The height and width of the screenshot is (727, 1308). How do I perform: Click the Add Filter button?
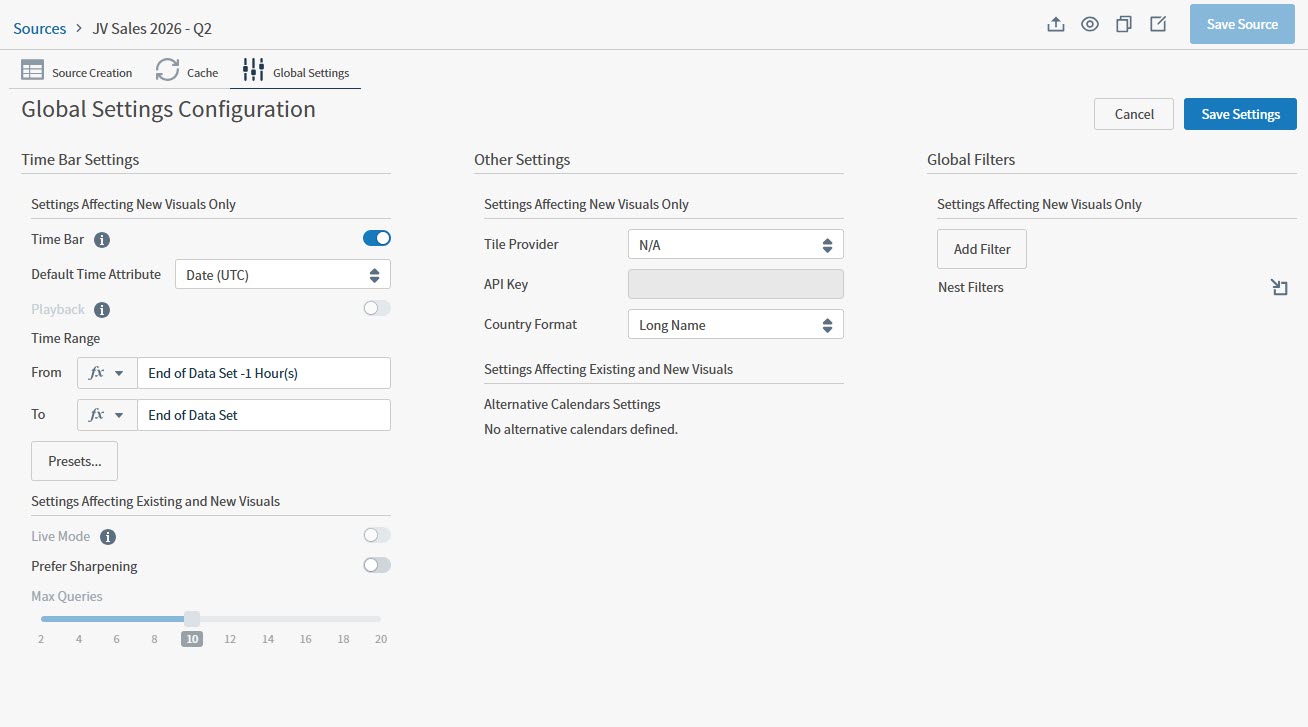coord(982,249)
